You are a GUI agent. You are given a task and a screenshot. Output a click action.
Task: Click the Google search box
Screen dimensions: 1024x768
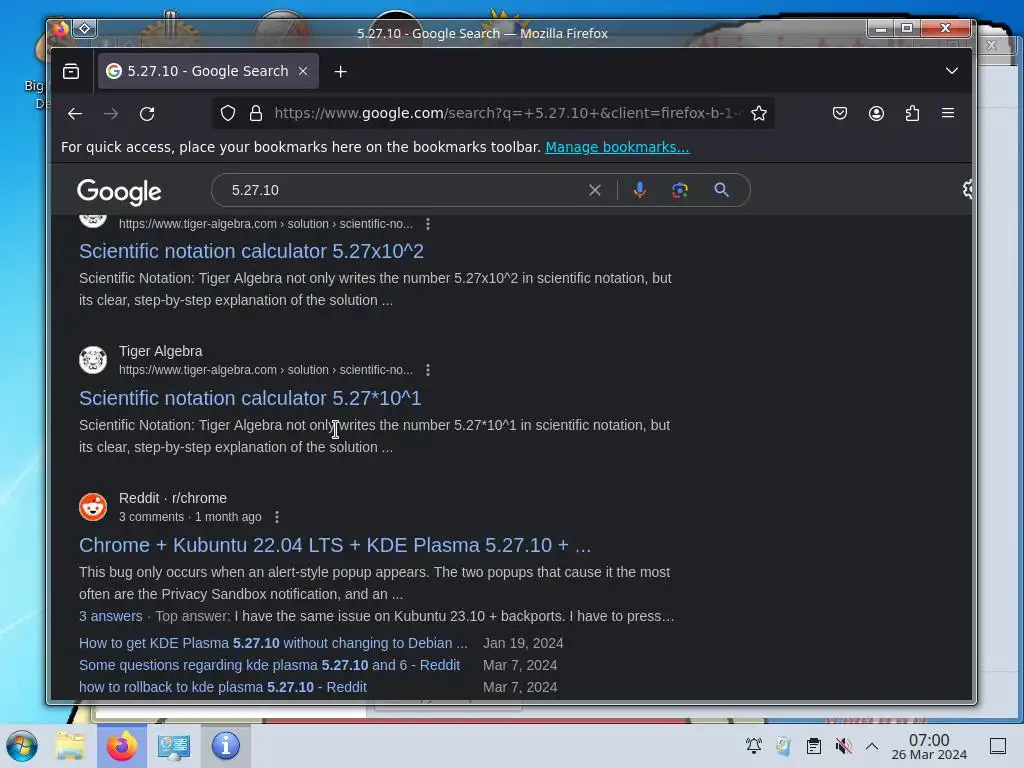pos(405,190)
